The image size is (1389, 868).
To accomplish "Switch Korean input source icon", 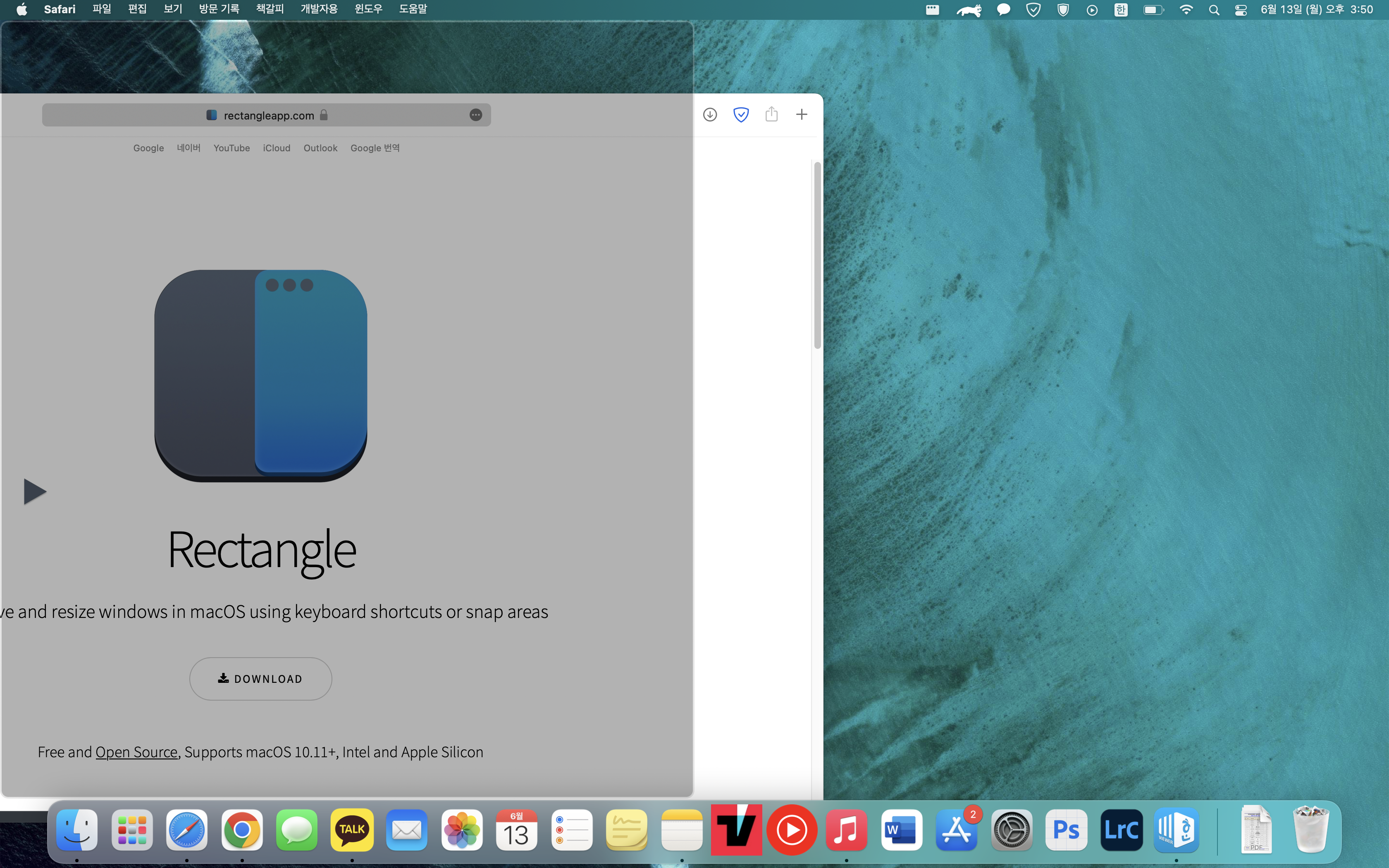I will click(1121, 10).
